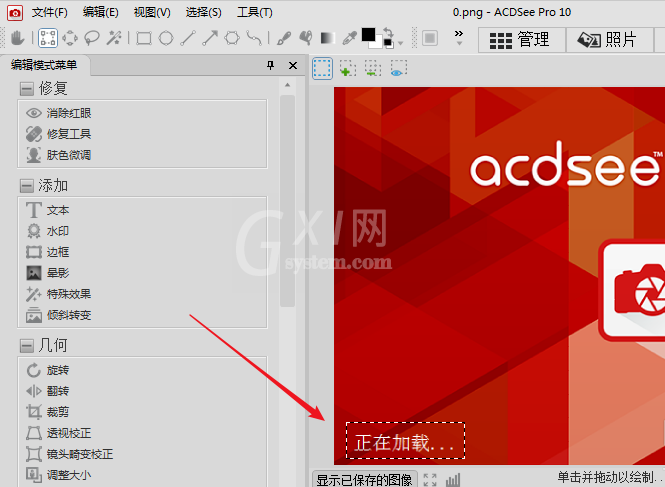This screenshot has height=487, width=665.
Task: Open the 选择(S) menu
Action: tap(204, 12)
